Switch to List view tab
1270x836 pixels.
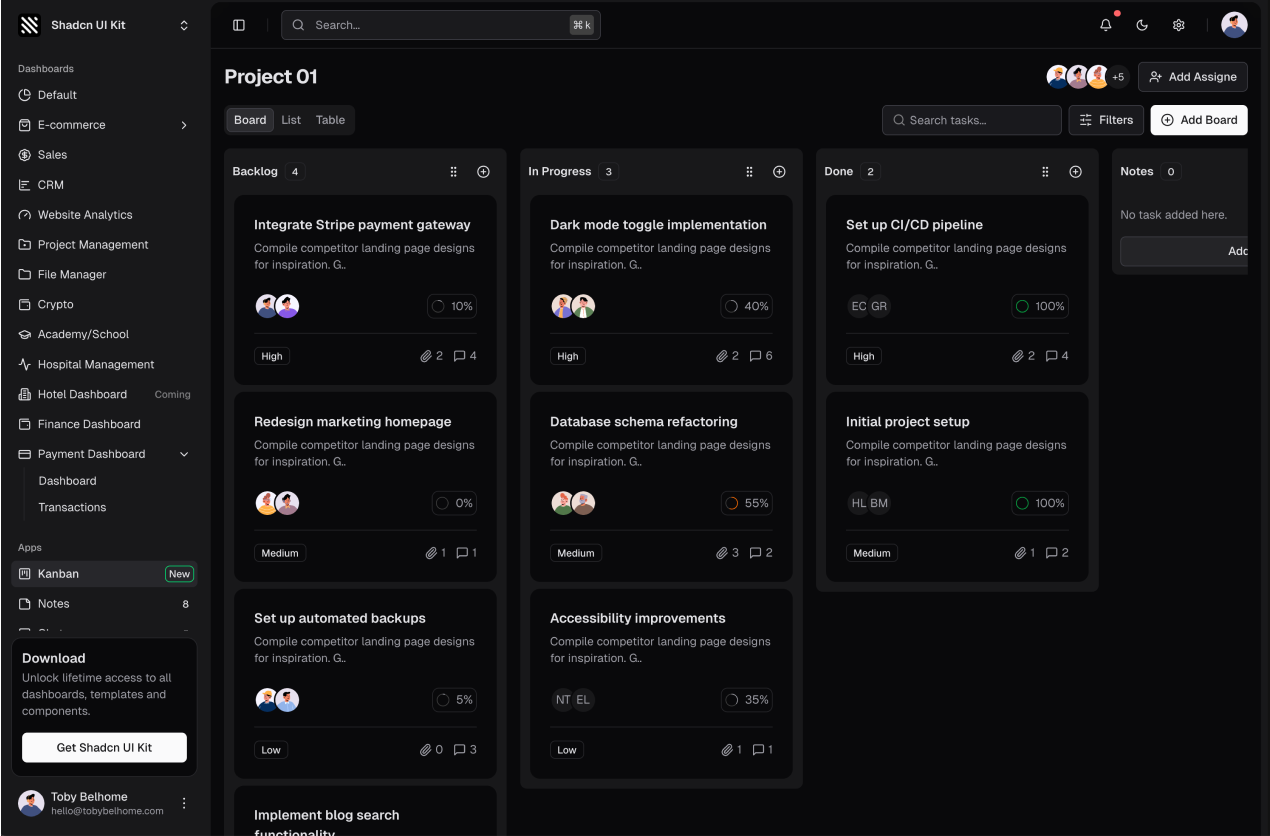pos(291,120)
